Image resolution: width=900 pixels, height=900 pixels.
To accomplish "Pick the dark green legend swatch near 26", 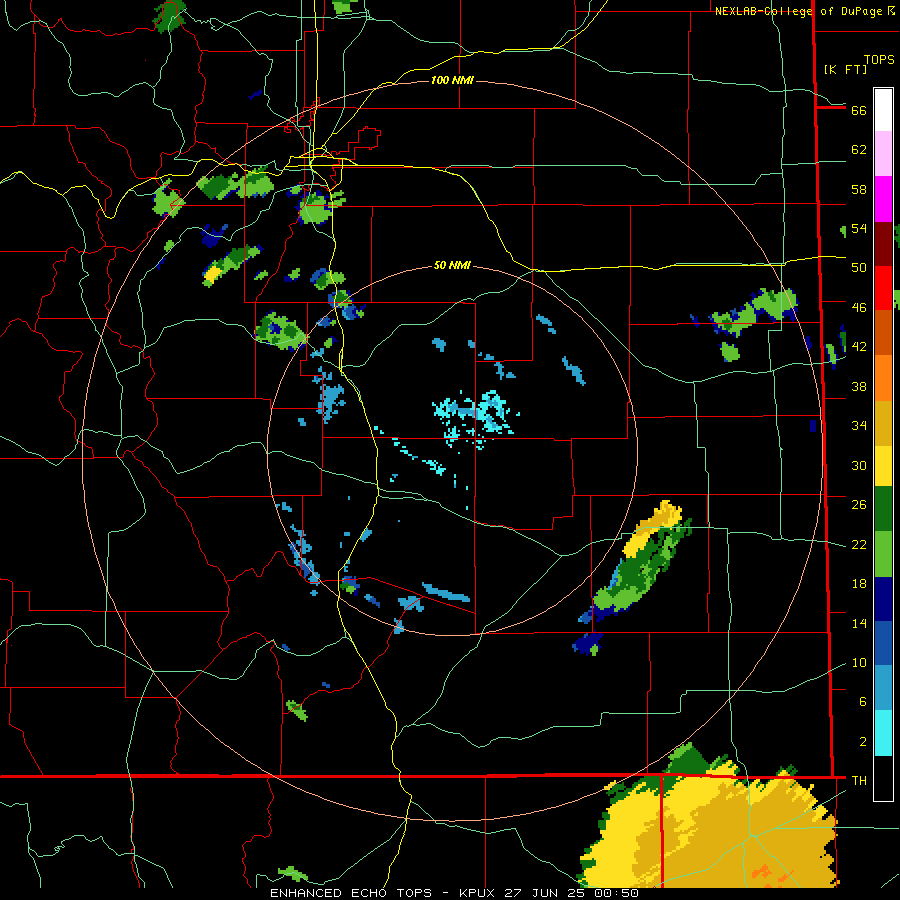I will [883, 509].
